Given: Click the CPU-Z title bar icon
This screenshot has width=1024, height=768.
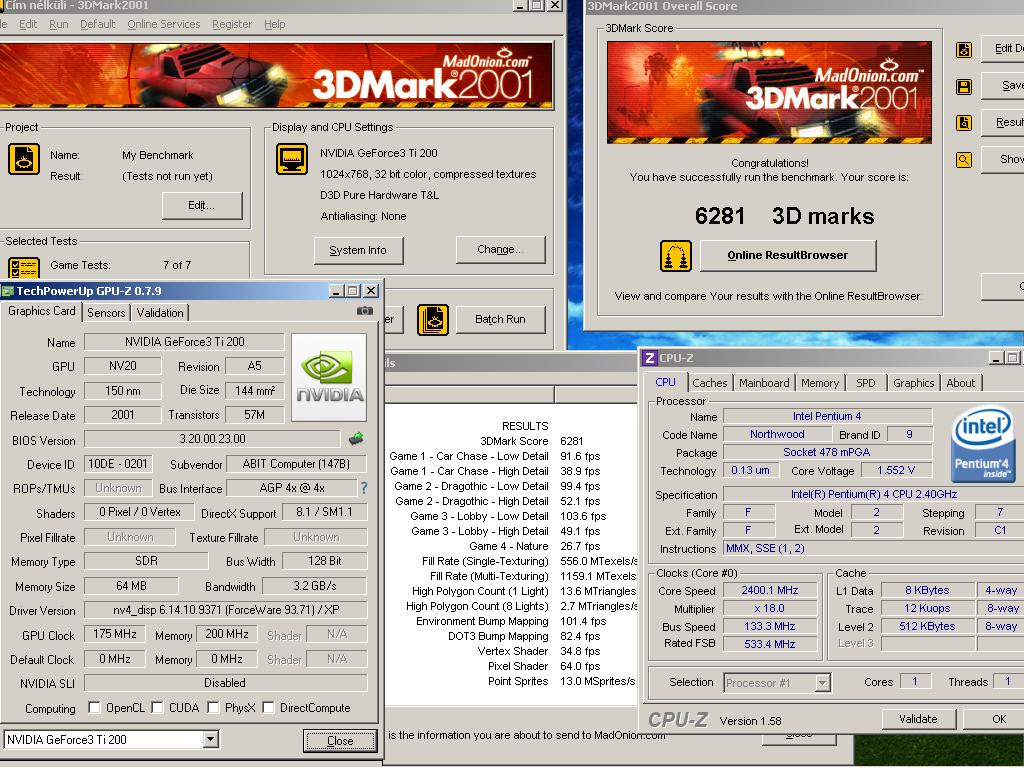Looking at the screenshot, I should tap(649, 358).
